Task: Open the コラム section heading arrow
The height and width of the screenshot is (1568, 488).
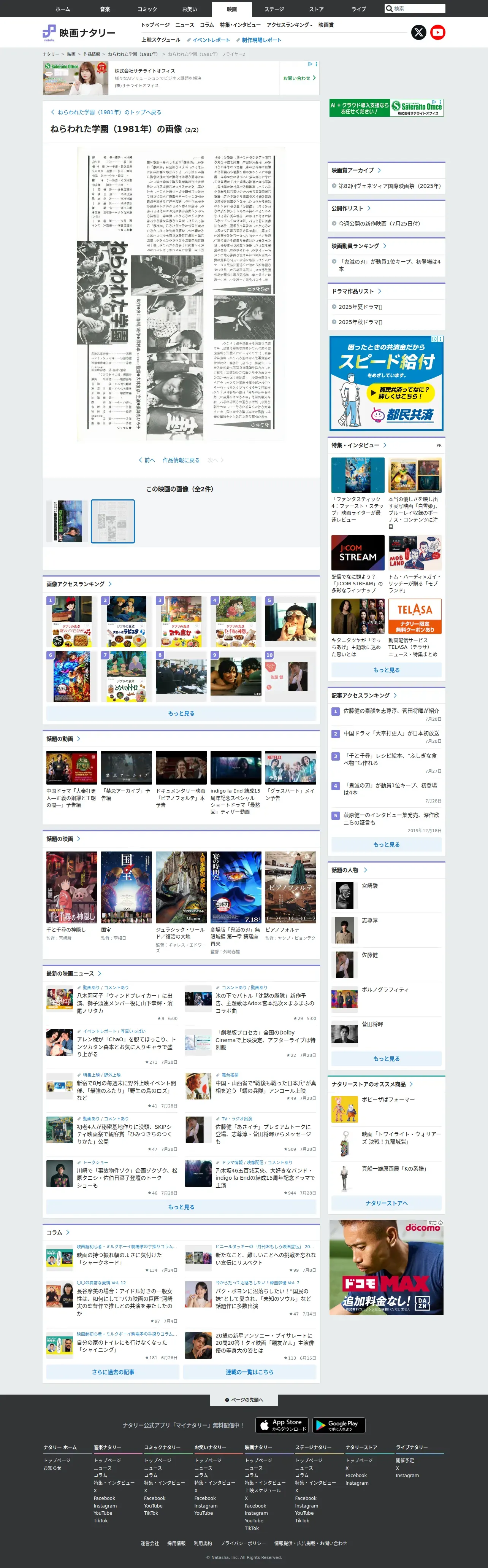Action: 68,1233
